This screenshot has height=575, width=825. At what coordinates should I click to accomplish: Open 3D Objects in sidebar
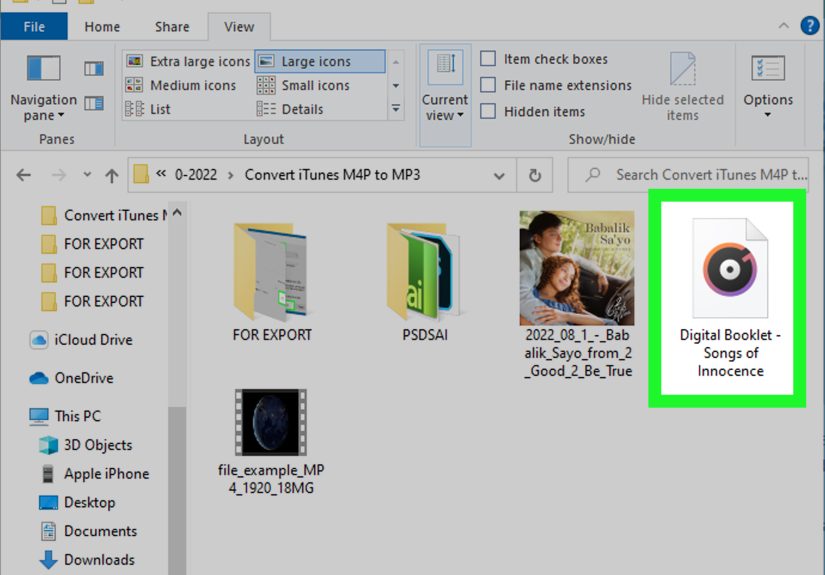point(86,445)
